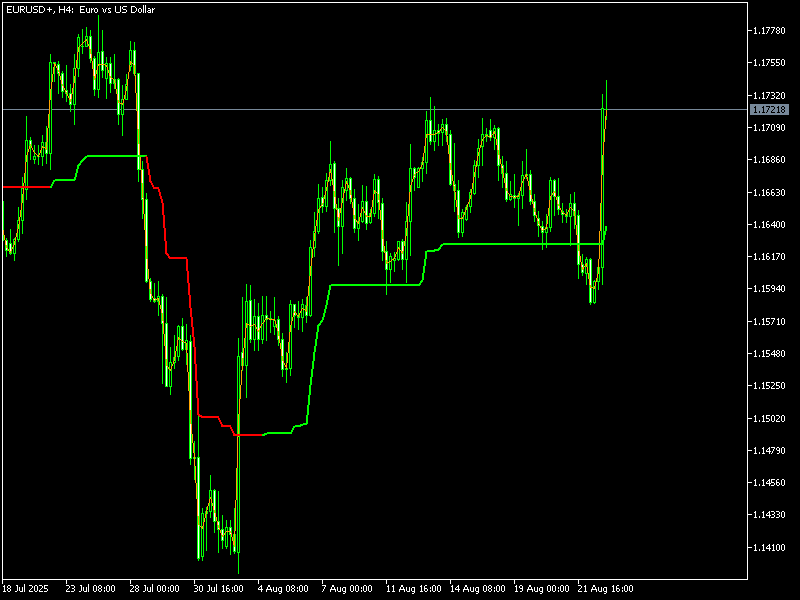
Task: Click the 7 Aug 00:00 time label
Action: 347,589
